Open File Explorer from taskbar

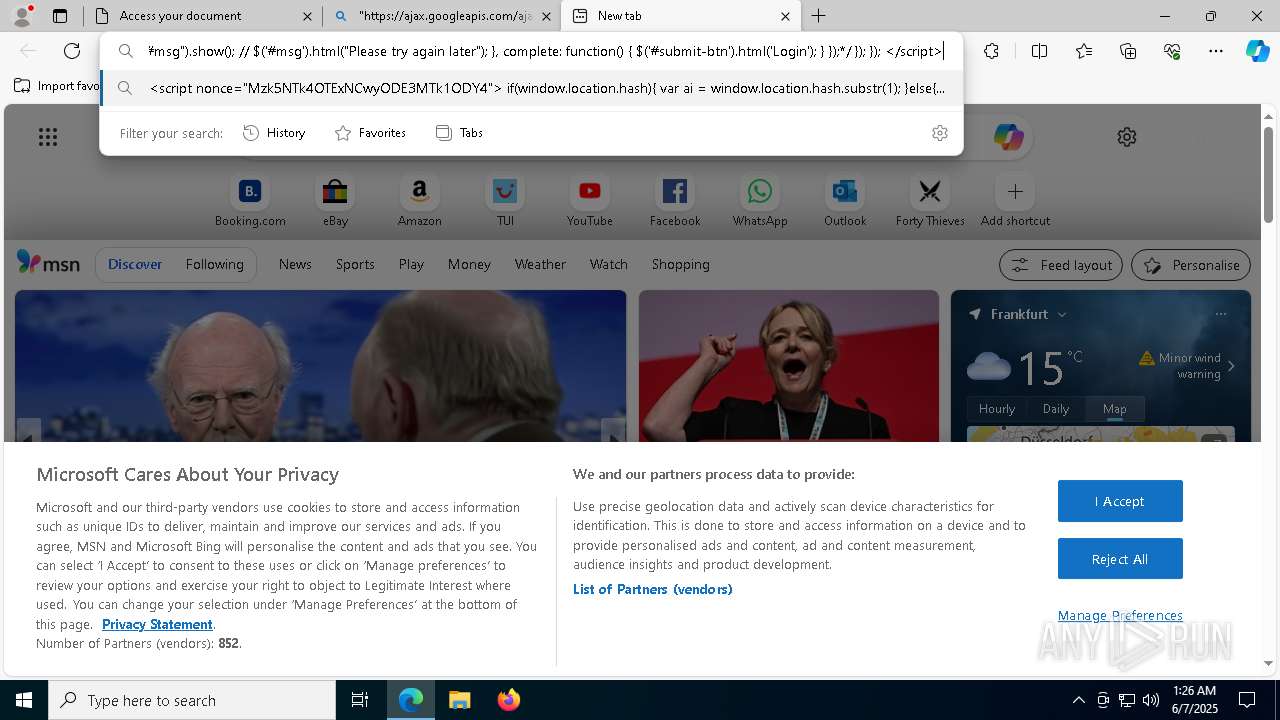pyautogui.click(x=460, y=700)
